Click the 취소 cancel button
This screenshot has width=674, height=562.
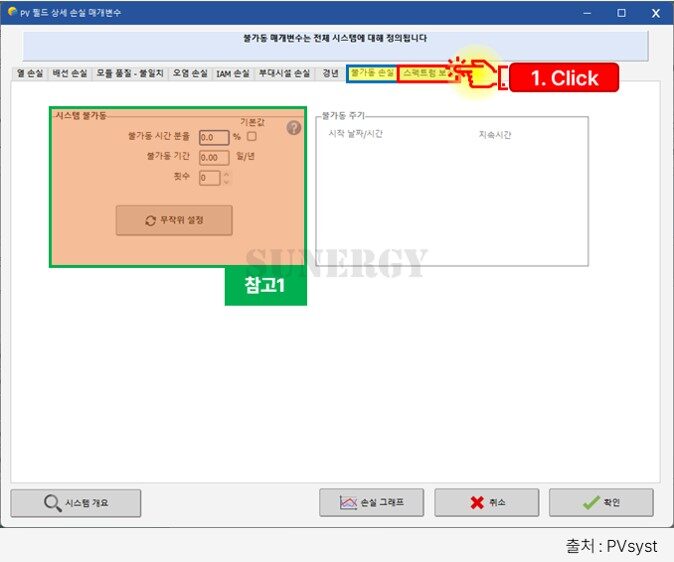[487, 502]
